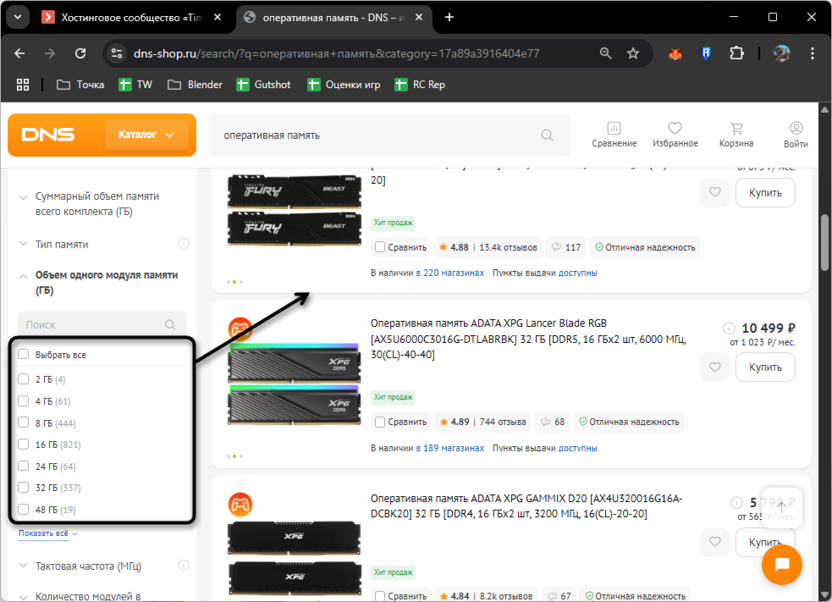Click the MetaMask fox extension icon
This screenshot has width=832, height=602.
coord(675,54)
